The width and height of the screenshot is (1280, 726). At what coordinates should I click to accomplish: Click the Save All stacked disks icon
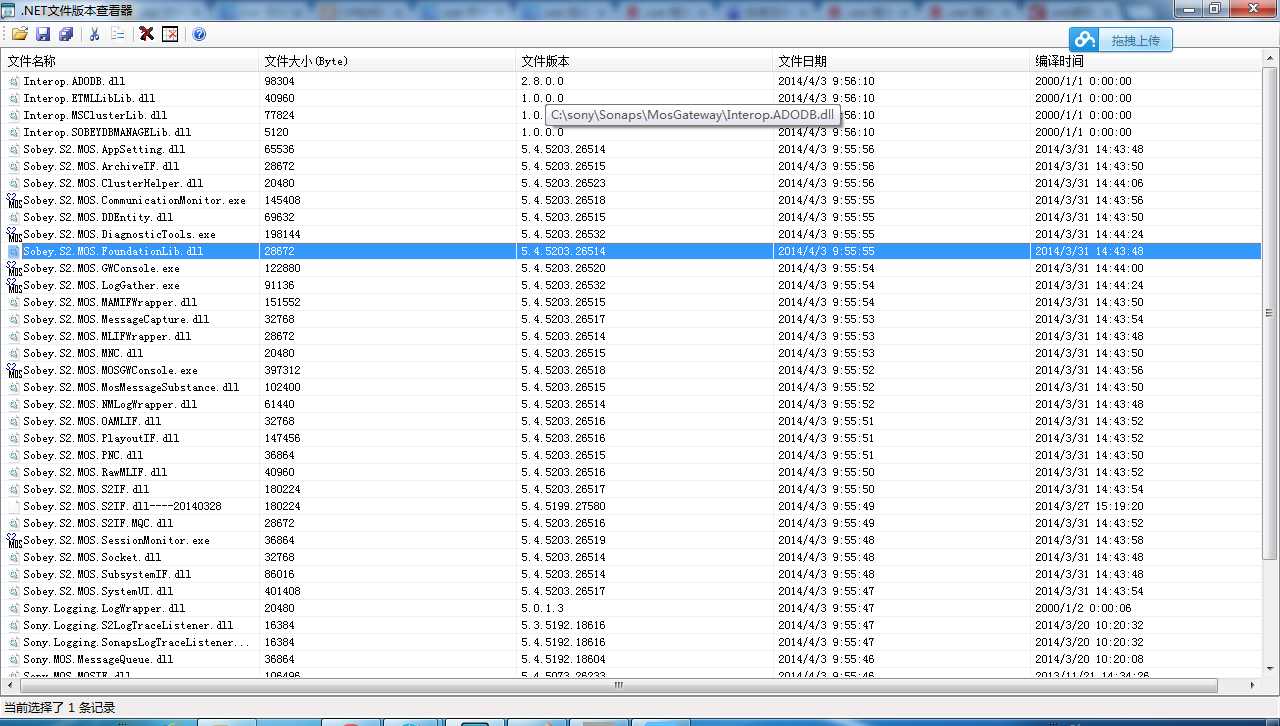pos(66,34)
